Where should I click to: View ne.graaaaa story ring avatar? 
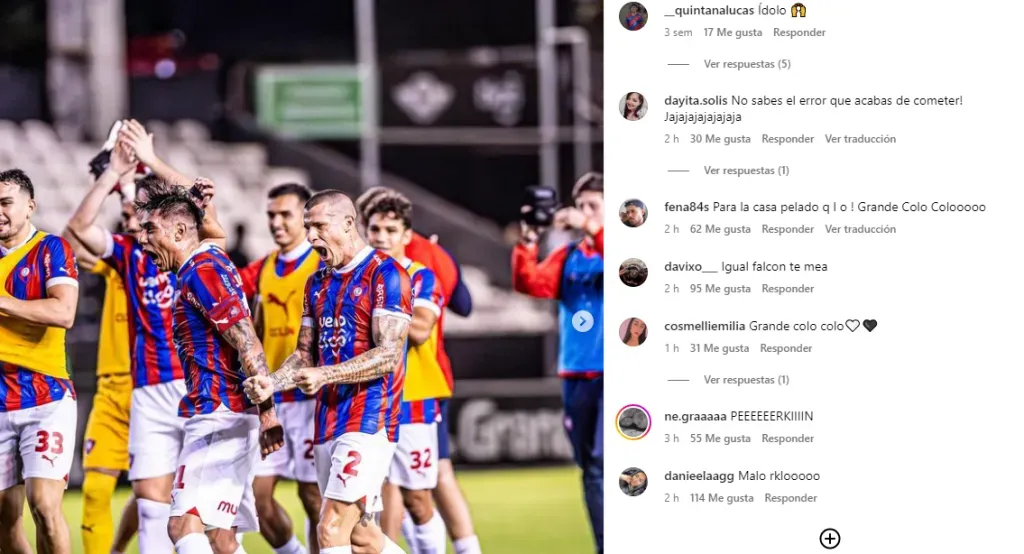click(x=633, y=422)
